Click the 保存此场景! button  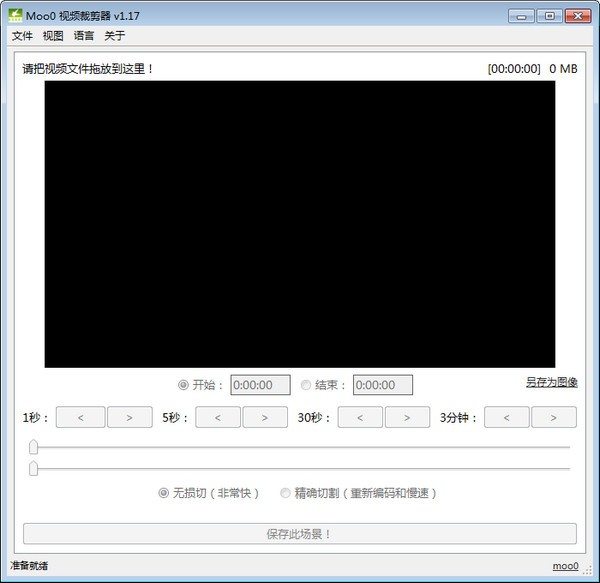(x=299, y=534)
